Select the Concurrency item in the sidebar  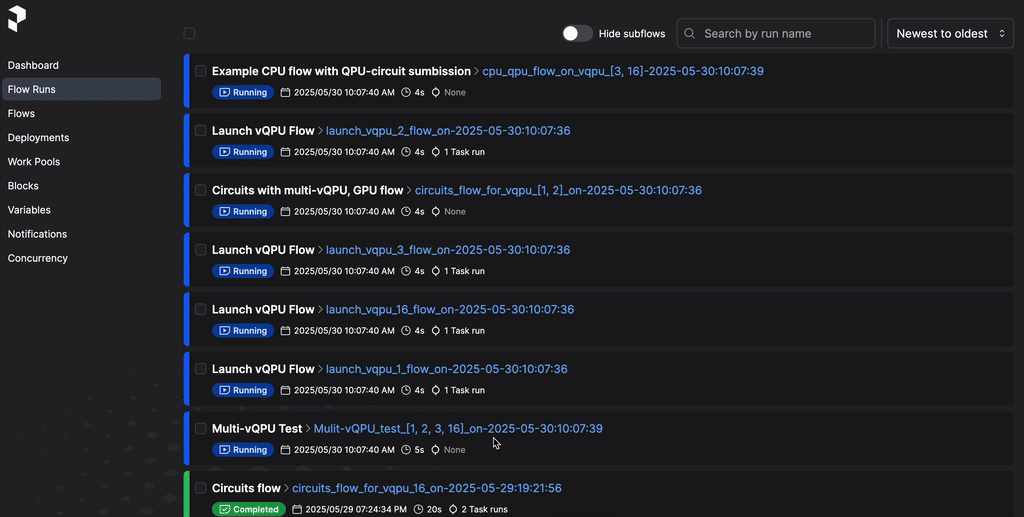coord(38,258)
